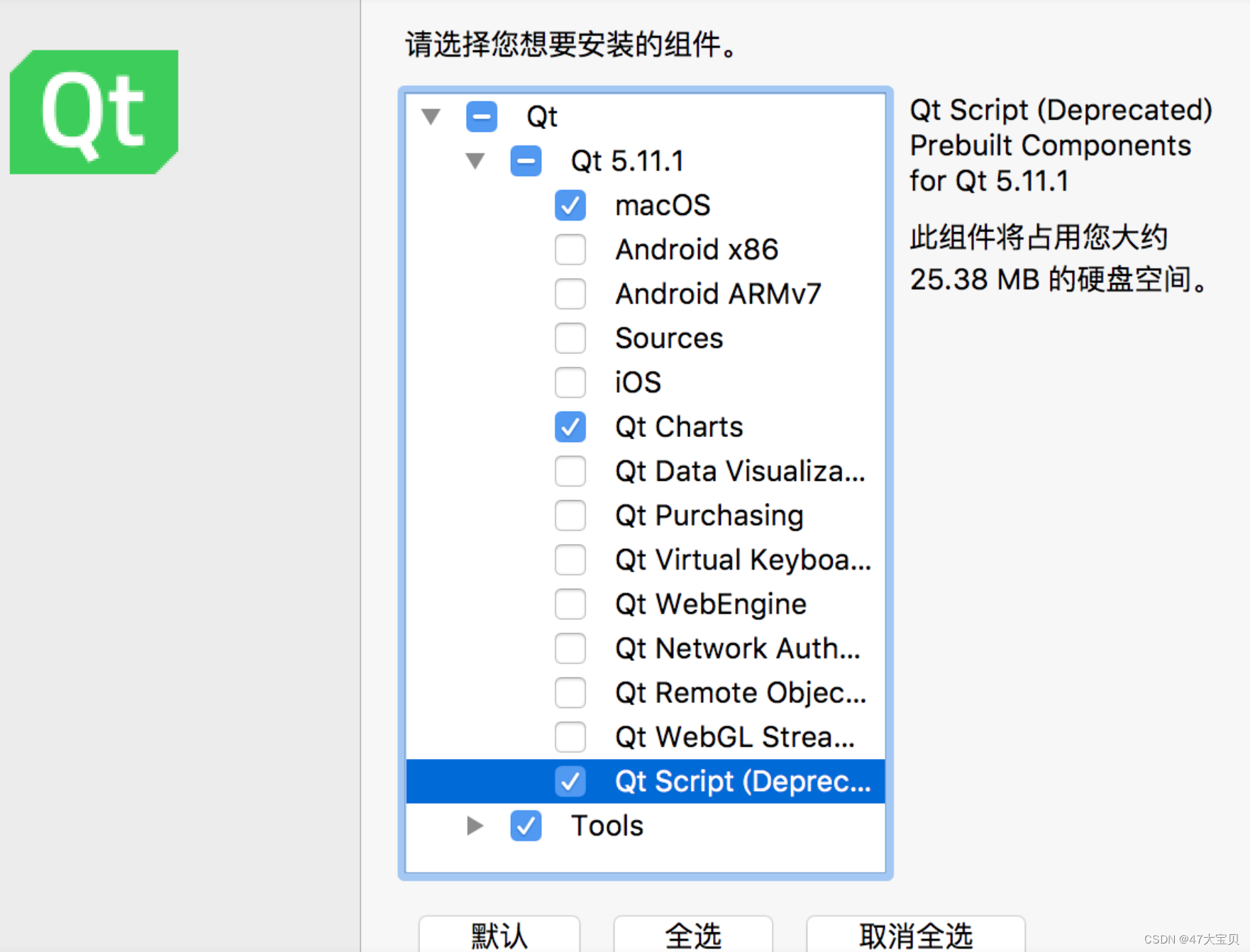The image size is (1250, 952).
Task: Enable the Android ARMv7 component
Action: tap(570, 294)
